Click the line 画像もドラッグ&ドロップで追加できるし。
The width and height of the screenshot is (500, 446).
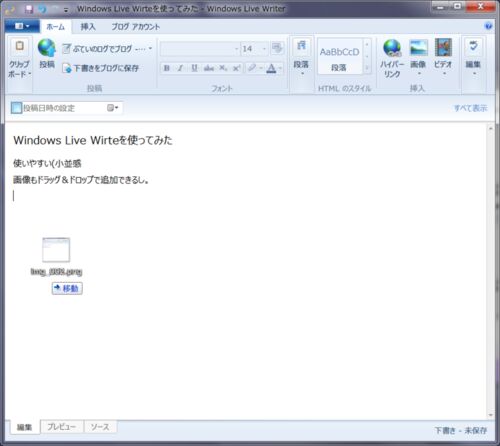(x=81, y=180)
